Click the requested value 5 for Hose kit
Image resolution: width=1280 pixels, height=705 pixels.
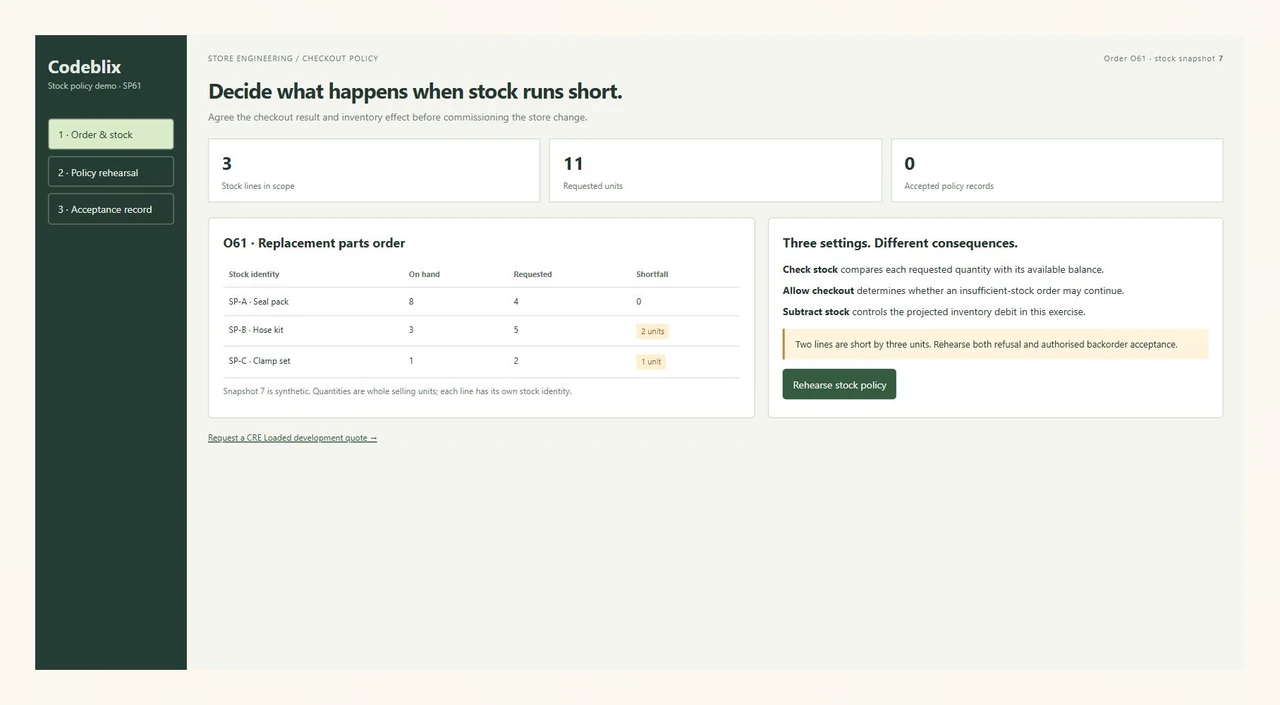coord(516,330)
